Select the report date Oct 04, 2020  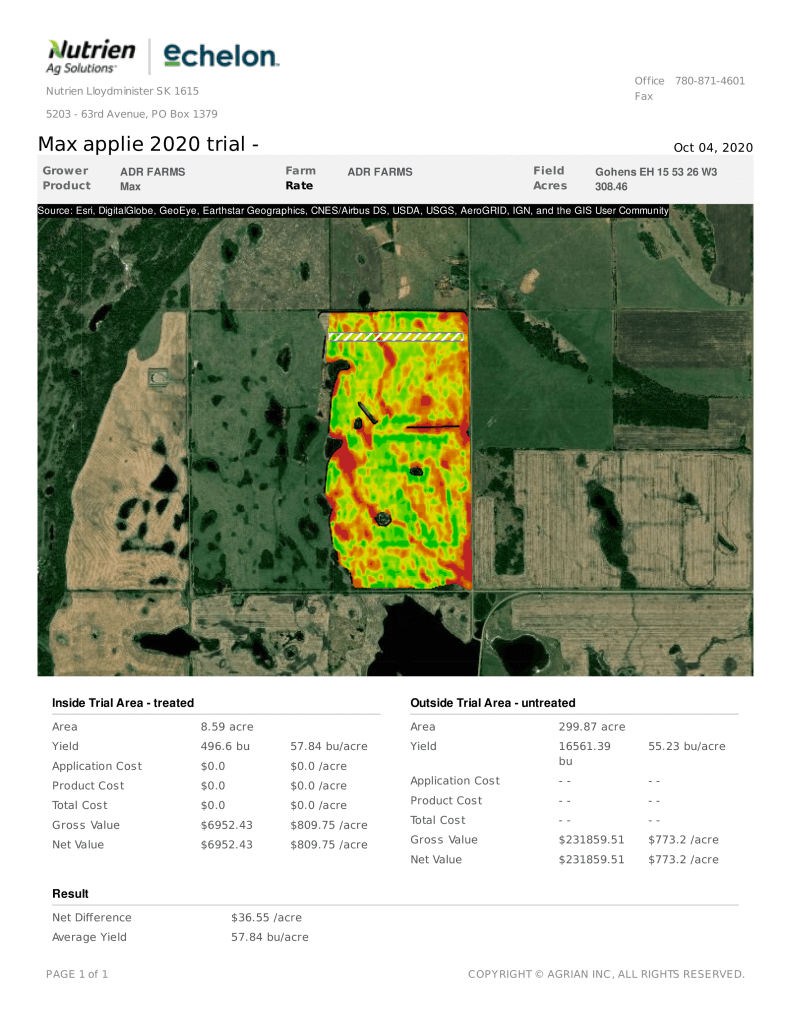713,148
